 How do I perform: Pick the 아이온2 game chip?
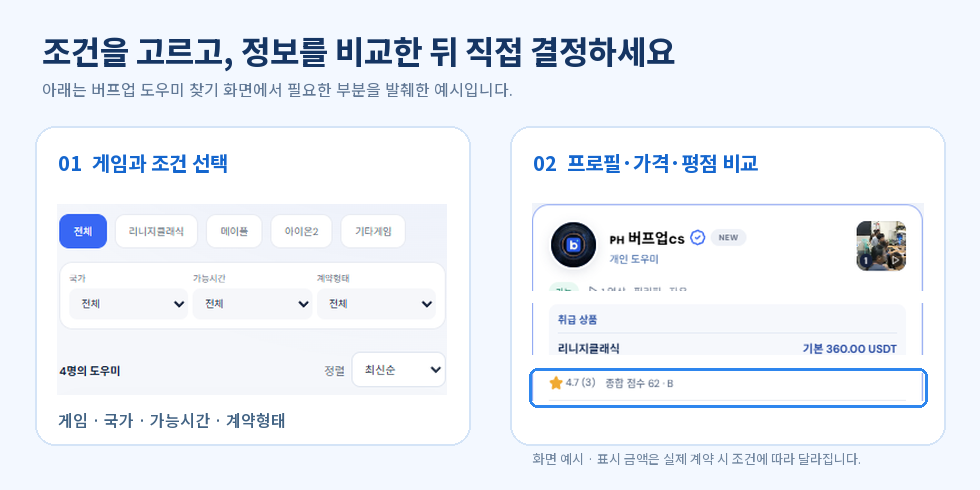(x=301, y=231)
